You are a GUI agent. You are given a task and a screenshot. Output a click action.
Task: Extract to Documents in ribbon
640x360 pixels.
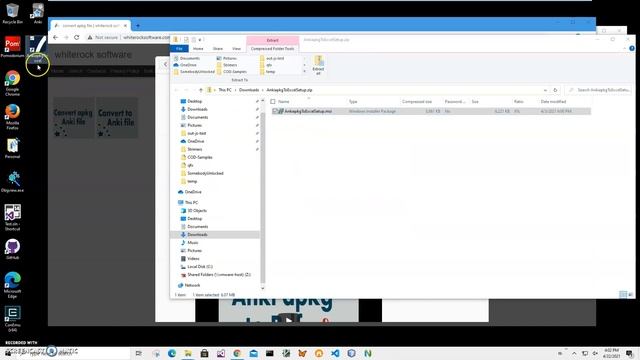point(187,58)
